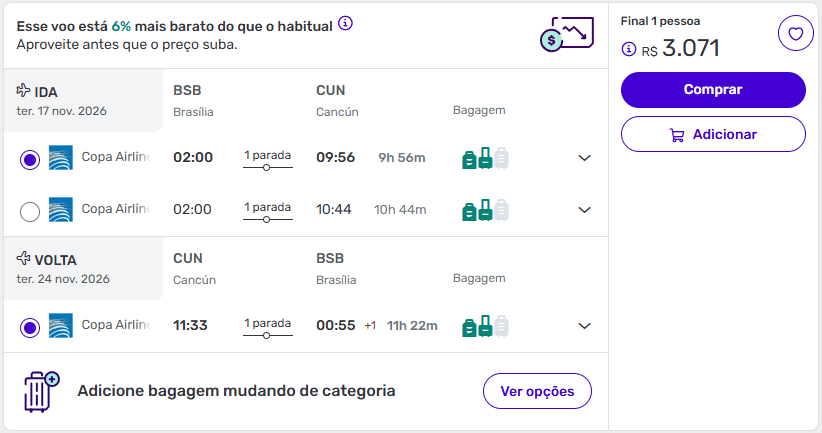This screenshot has width=822, height=433.
Task: Select outbound flight arriving at 10:44
Action: 30,211
